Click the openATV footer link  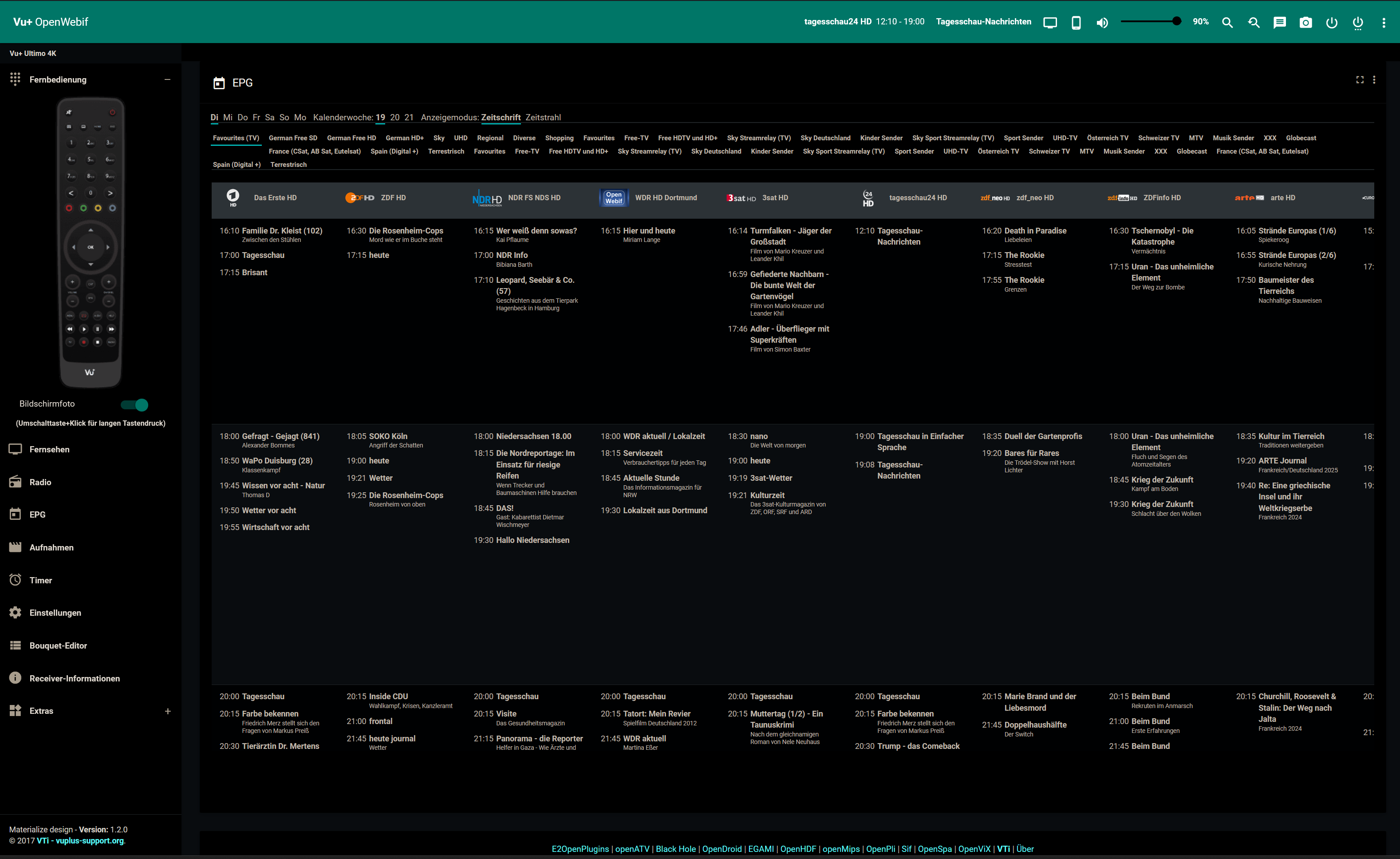(632, 848)
